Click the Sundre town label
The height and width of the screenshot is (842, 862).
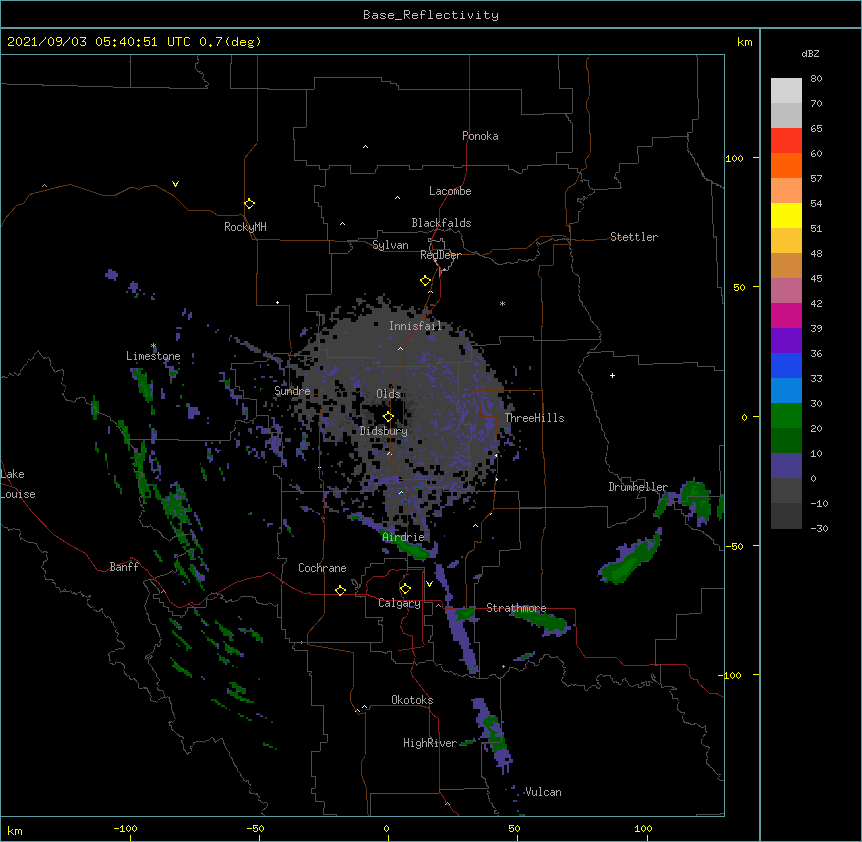pos(292,391)
